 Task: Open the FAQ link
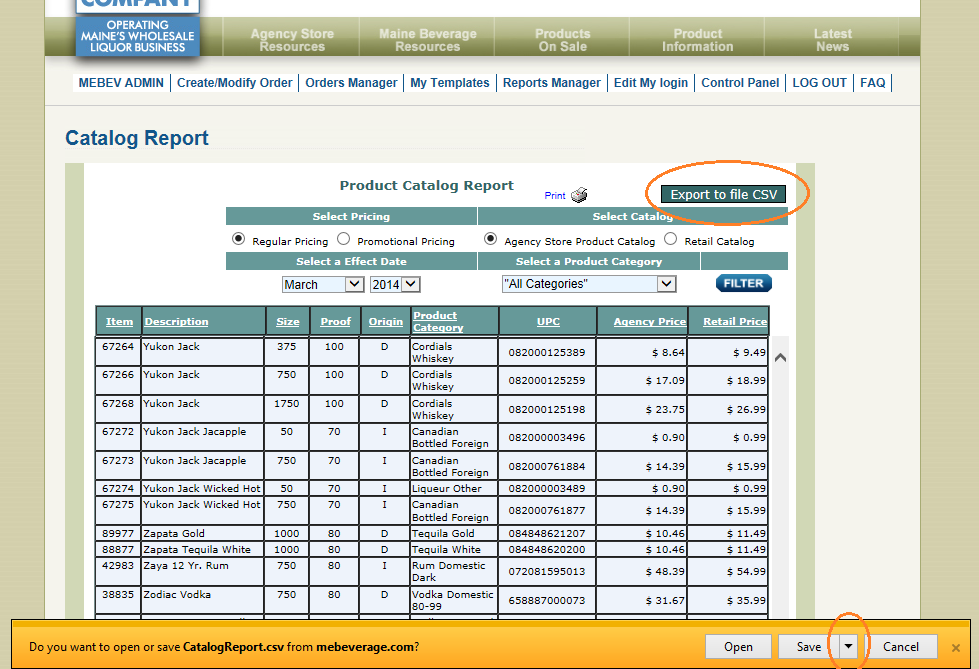tap(872, 82)
